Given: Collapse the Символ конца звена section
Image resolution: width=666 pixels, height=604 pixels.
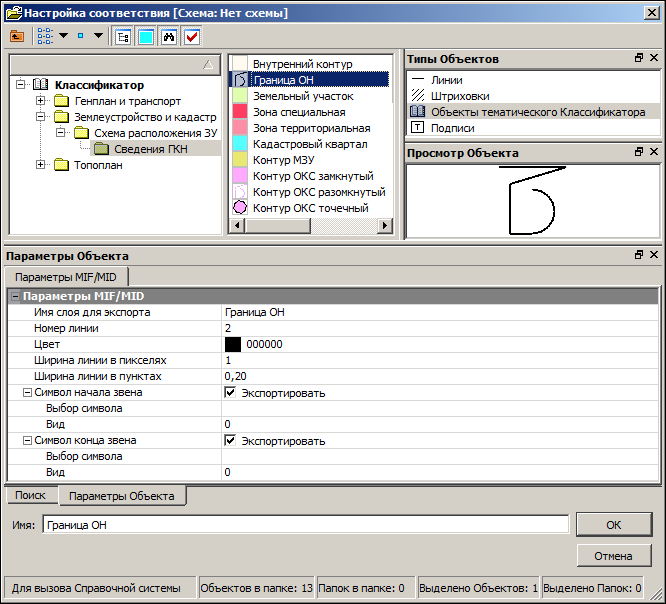Looking at the screenshot, I should pos(27,440).
